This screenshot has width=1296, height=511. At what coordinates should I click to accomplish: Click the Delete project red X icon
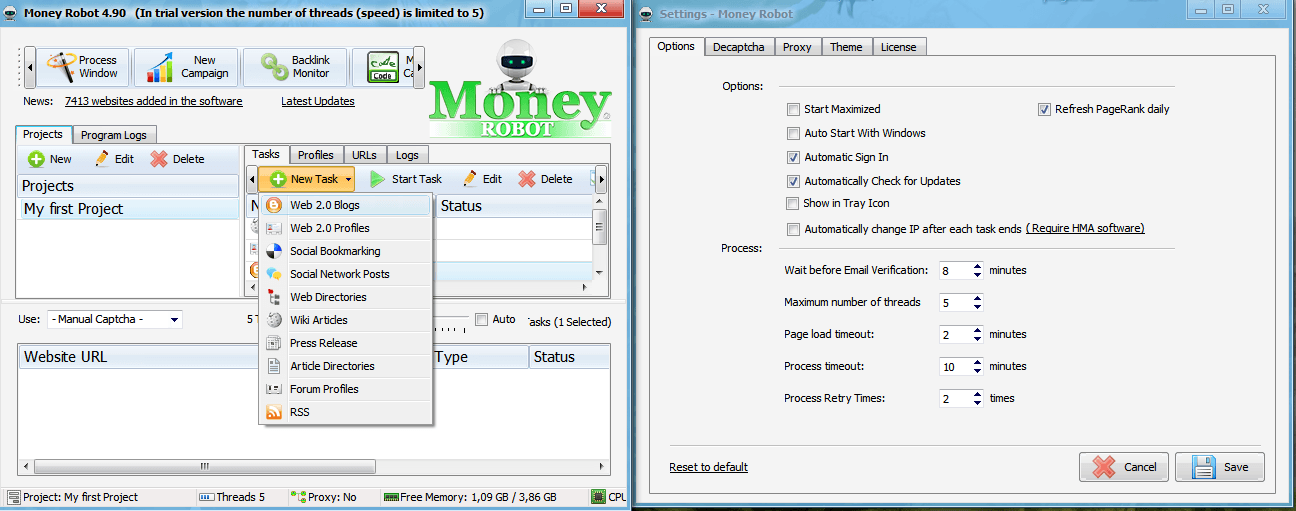pos(159,159)
